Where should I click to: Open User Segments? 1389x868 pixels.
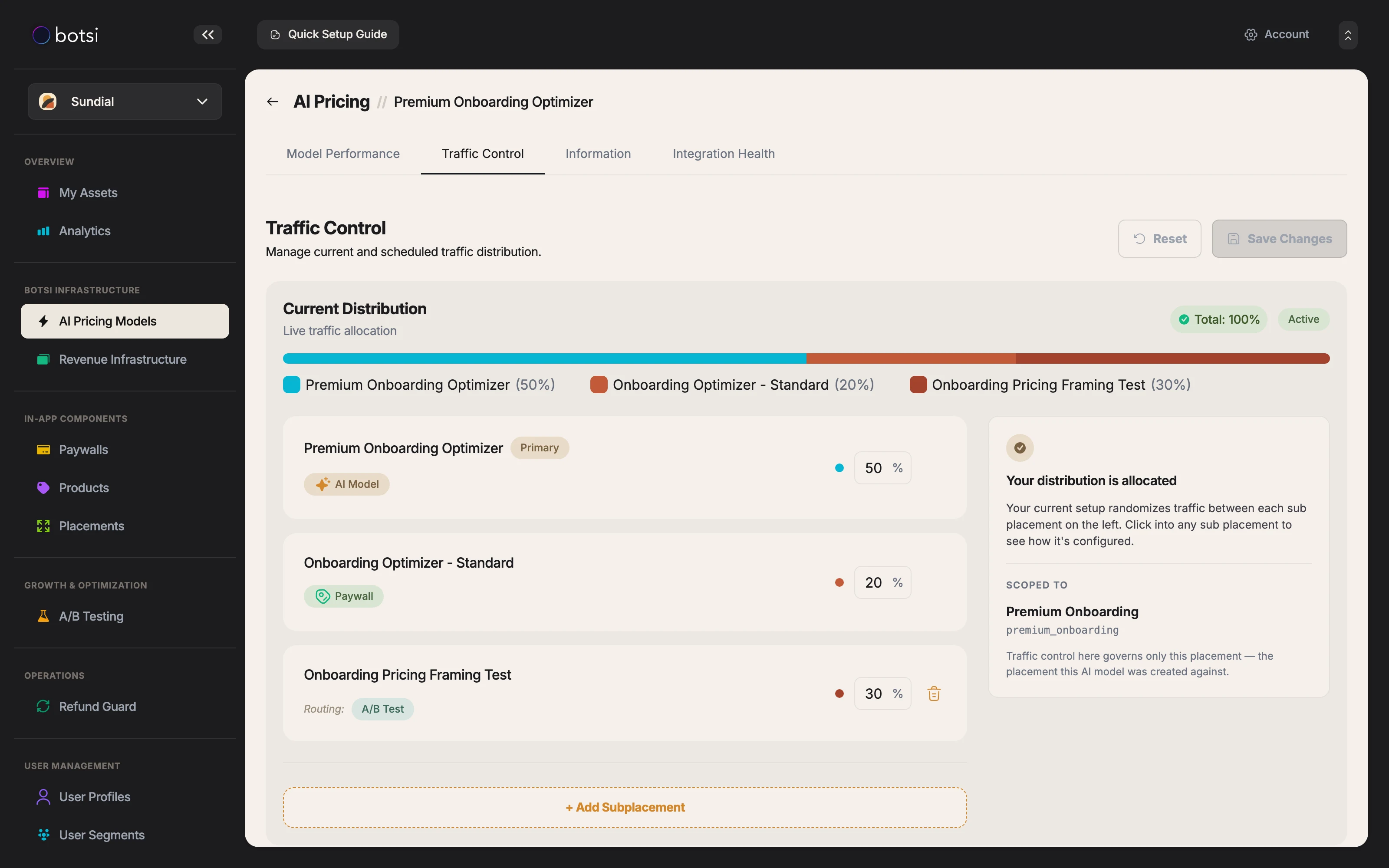click(125, 835)
